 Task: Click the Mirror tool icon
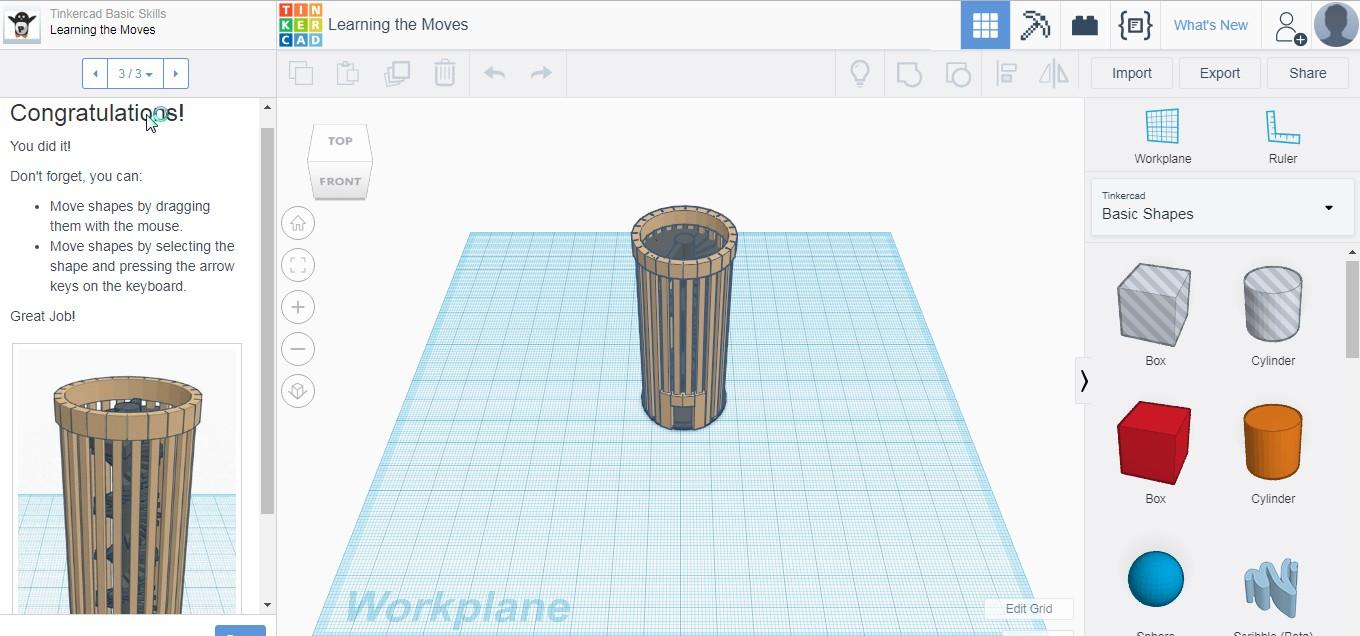click(x=1053, y=73)
